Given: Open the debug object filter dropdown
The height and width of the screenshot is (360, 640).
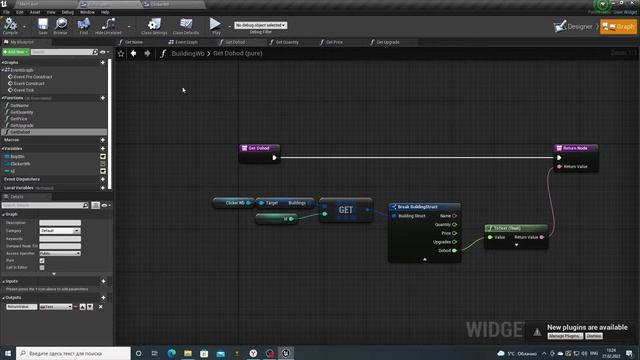Looking at the screenshot, I should (x=260, y=25).
